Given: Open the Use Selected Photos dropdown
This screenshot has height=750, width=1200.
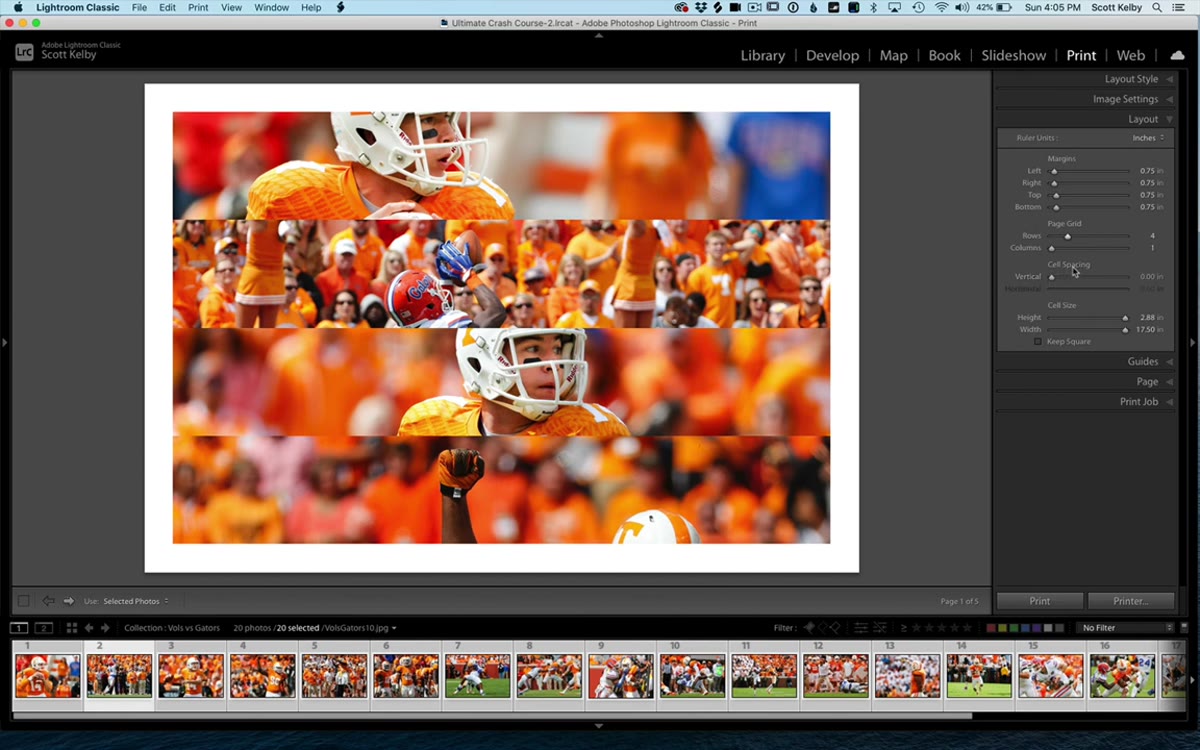Looking at the screenshot, I should pyautogui.click(x=136, y=601).
